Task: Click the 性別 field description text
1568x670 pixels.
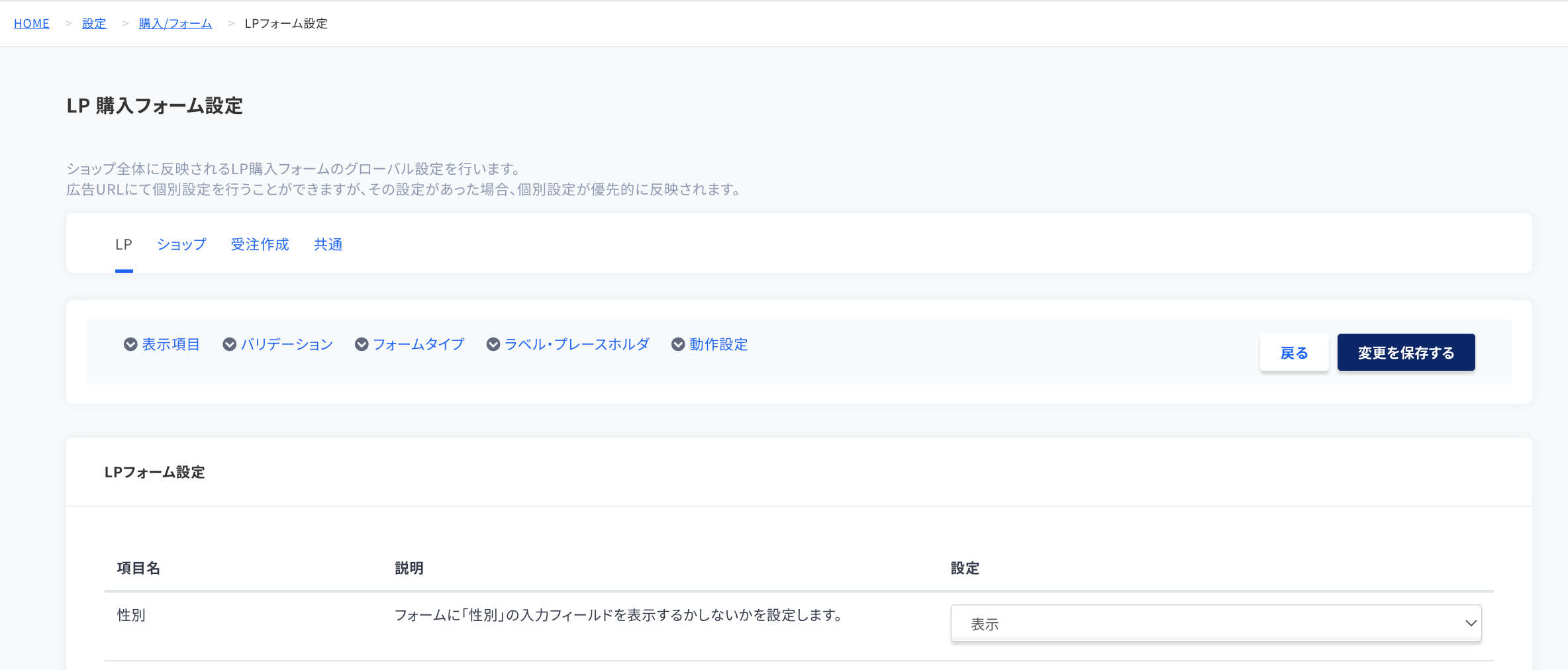Action: click(x=618, y=615)
